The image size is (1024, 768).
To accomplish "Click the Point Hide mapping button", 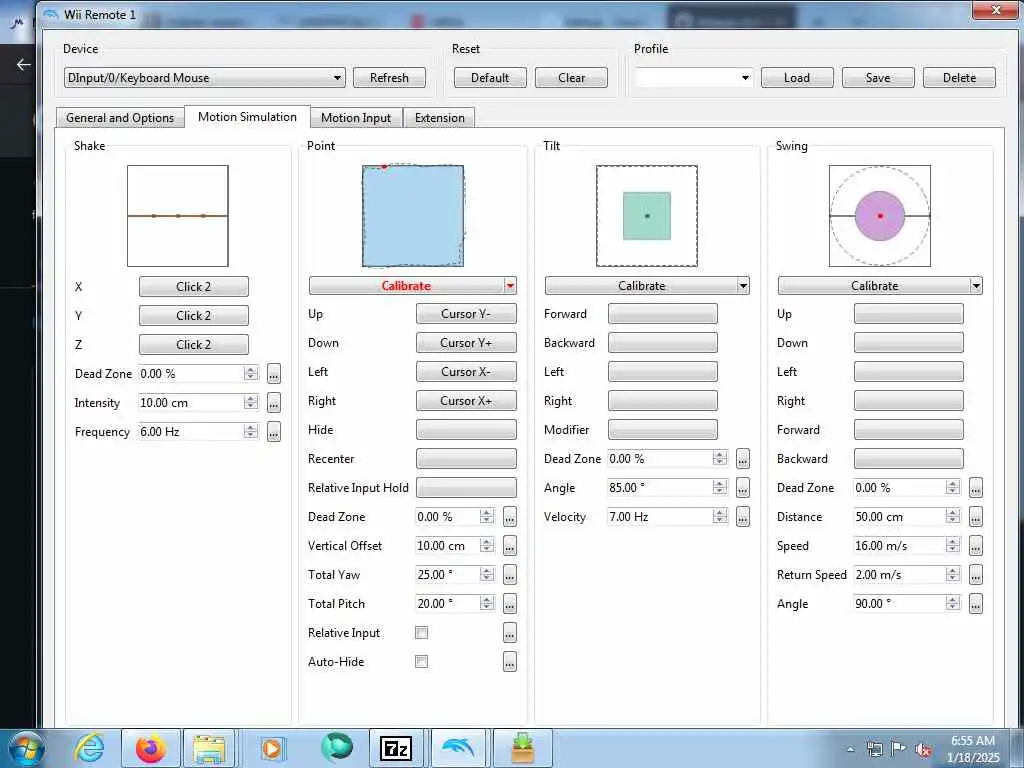I will click(466, 430).
